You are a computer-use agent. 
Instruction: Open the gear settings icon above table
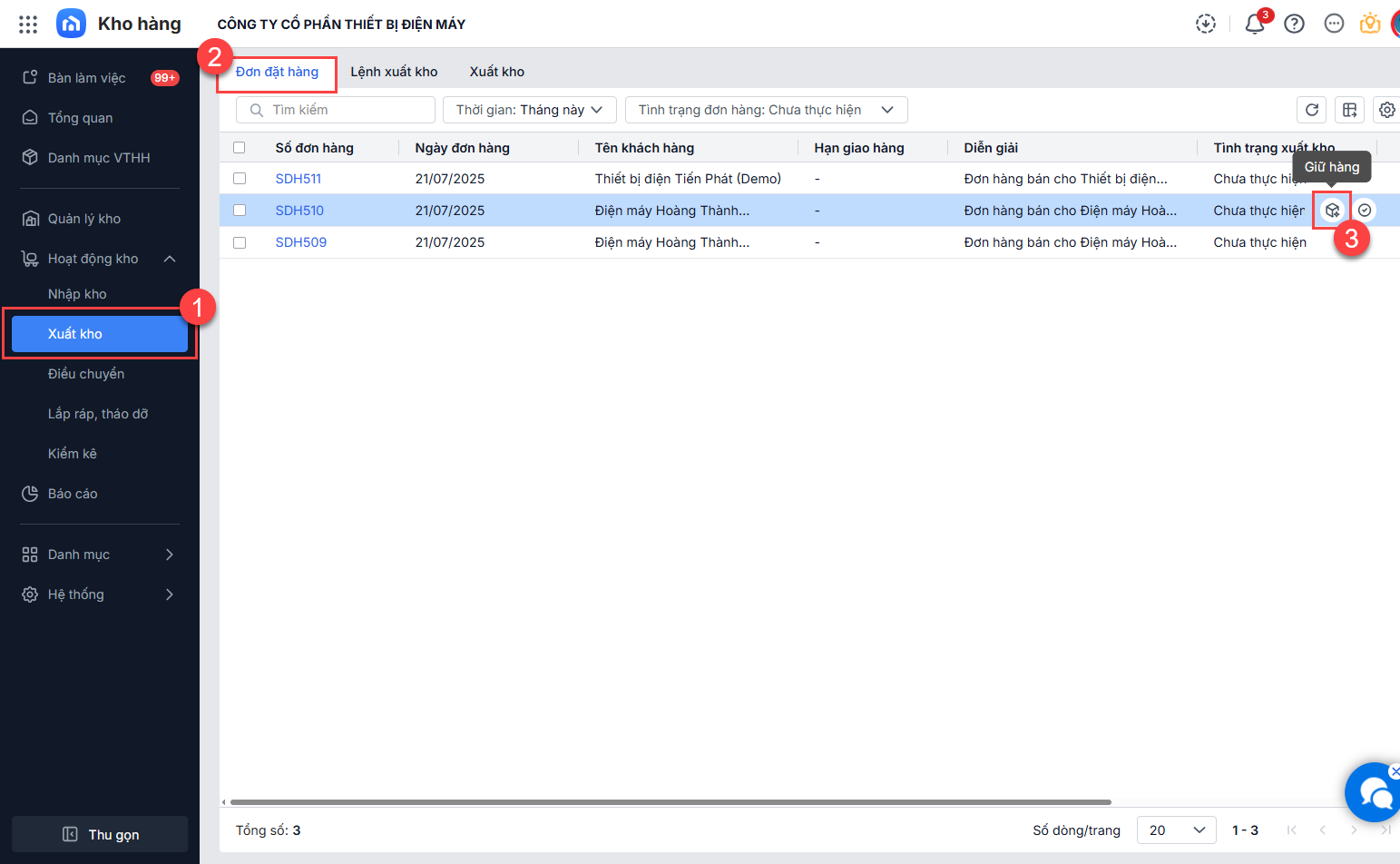[1387, 110]
